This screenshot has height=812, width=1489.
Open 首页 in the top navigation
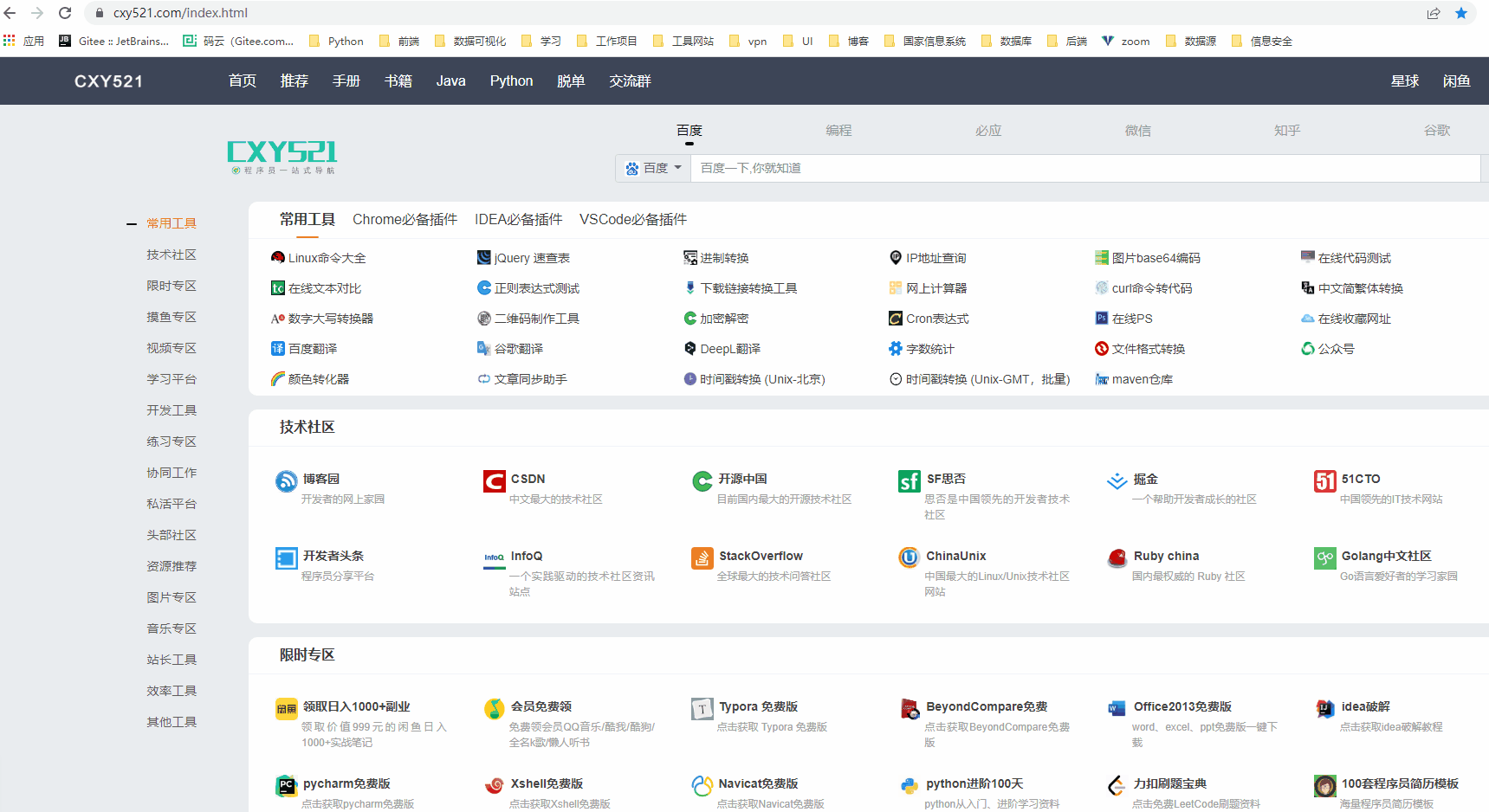coord(243,81)
